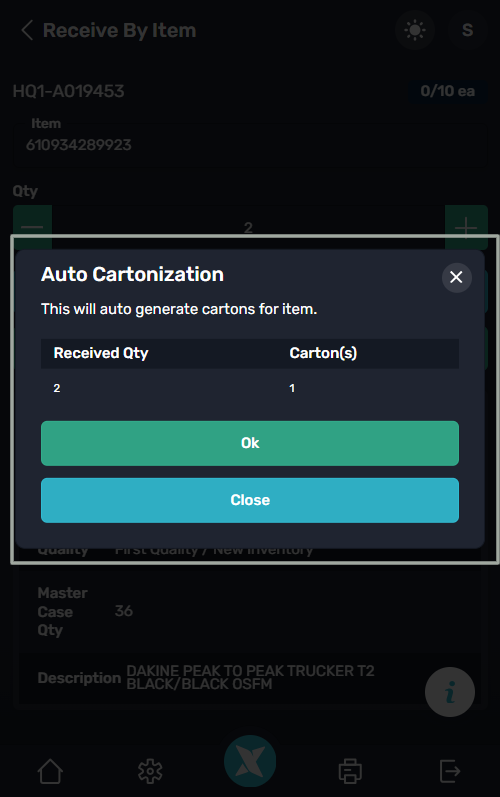Open the printer icon in bottom bar
Viewport: 500px width, 797px height.
click(350, 771)
